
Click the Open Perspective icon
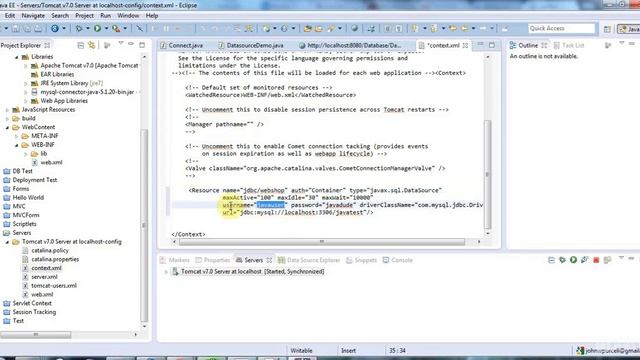(607, 29)
